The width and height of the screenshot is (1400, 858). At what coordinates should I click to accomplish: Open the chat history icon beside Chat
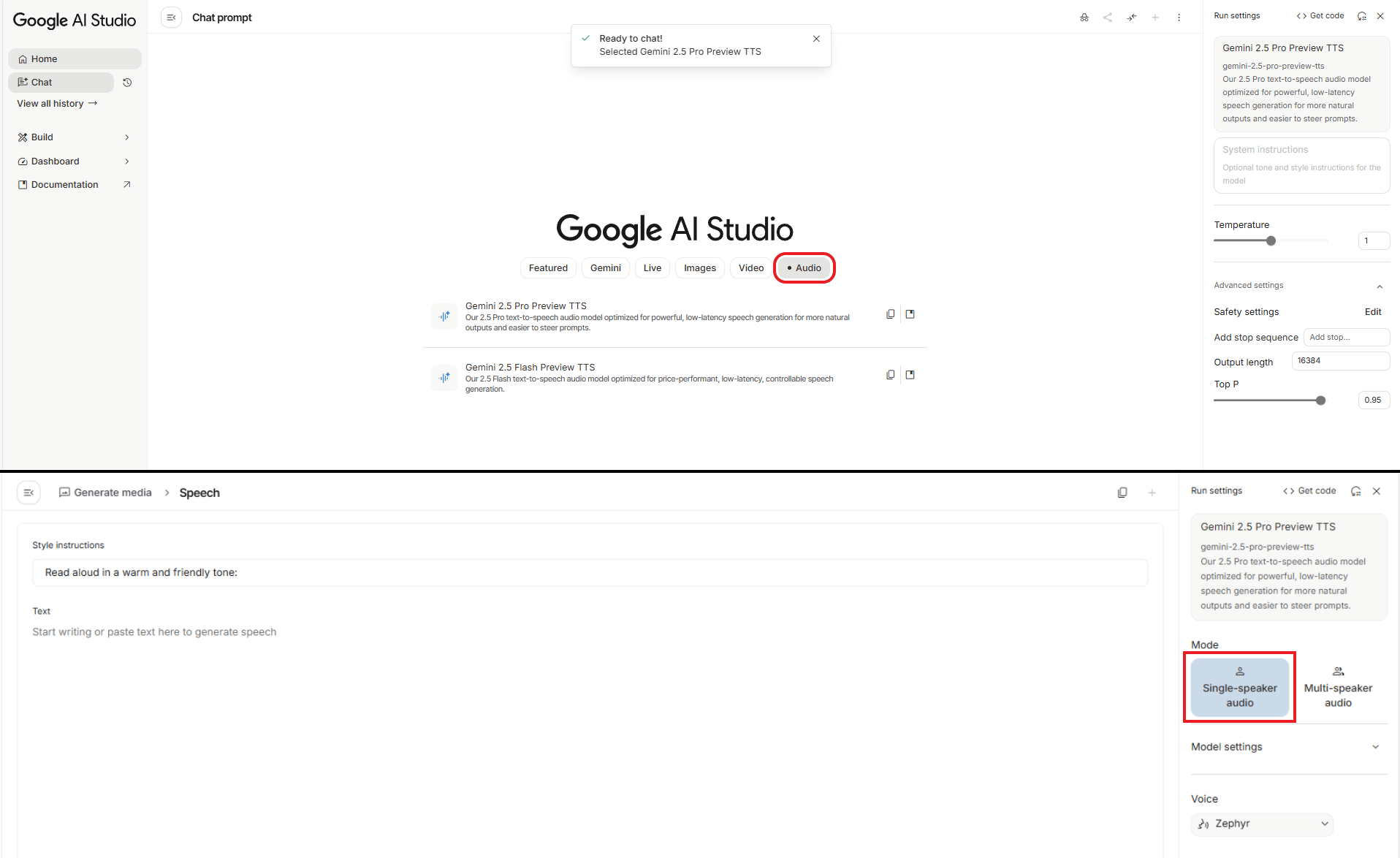[x=127, y=83]
